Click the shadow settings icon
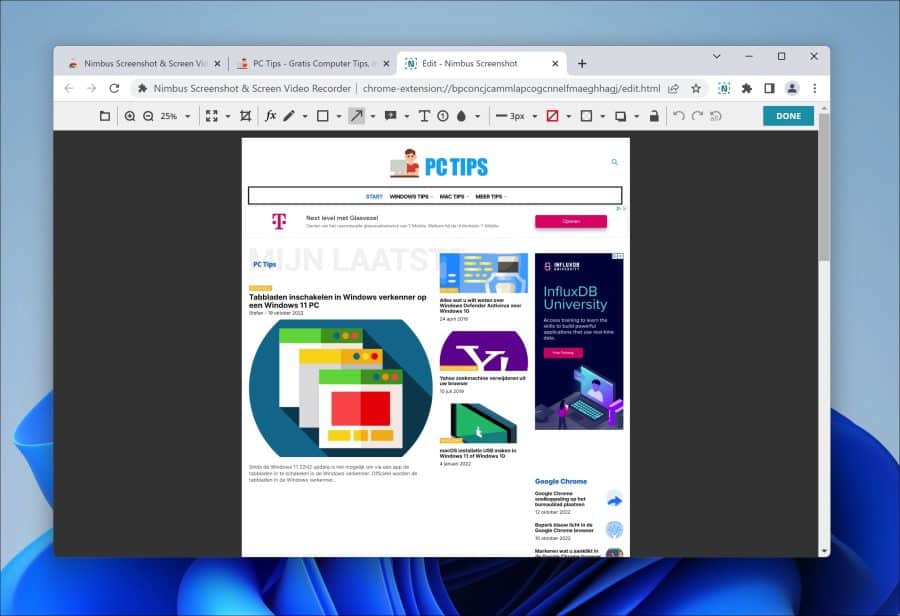This screenshot has height=616, width=900. coord(620,116)
